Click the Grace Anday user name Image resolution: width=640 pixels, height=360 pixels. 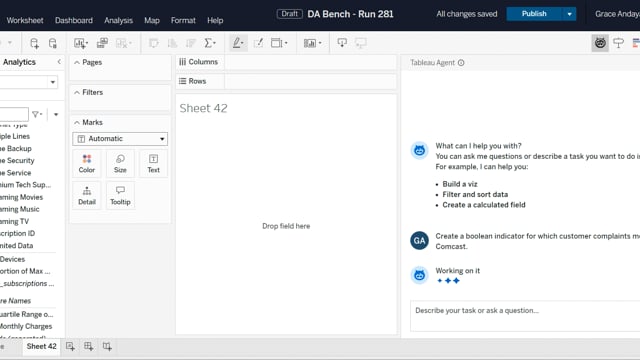(617, 14)
